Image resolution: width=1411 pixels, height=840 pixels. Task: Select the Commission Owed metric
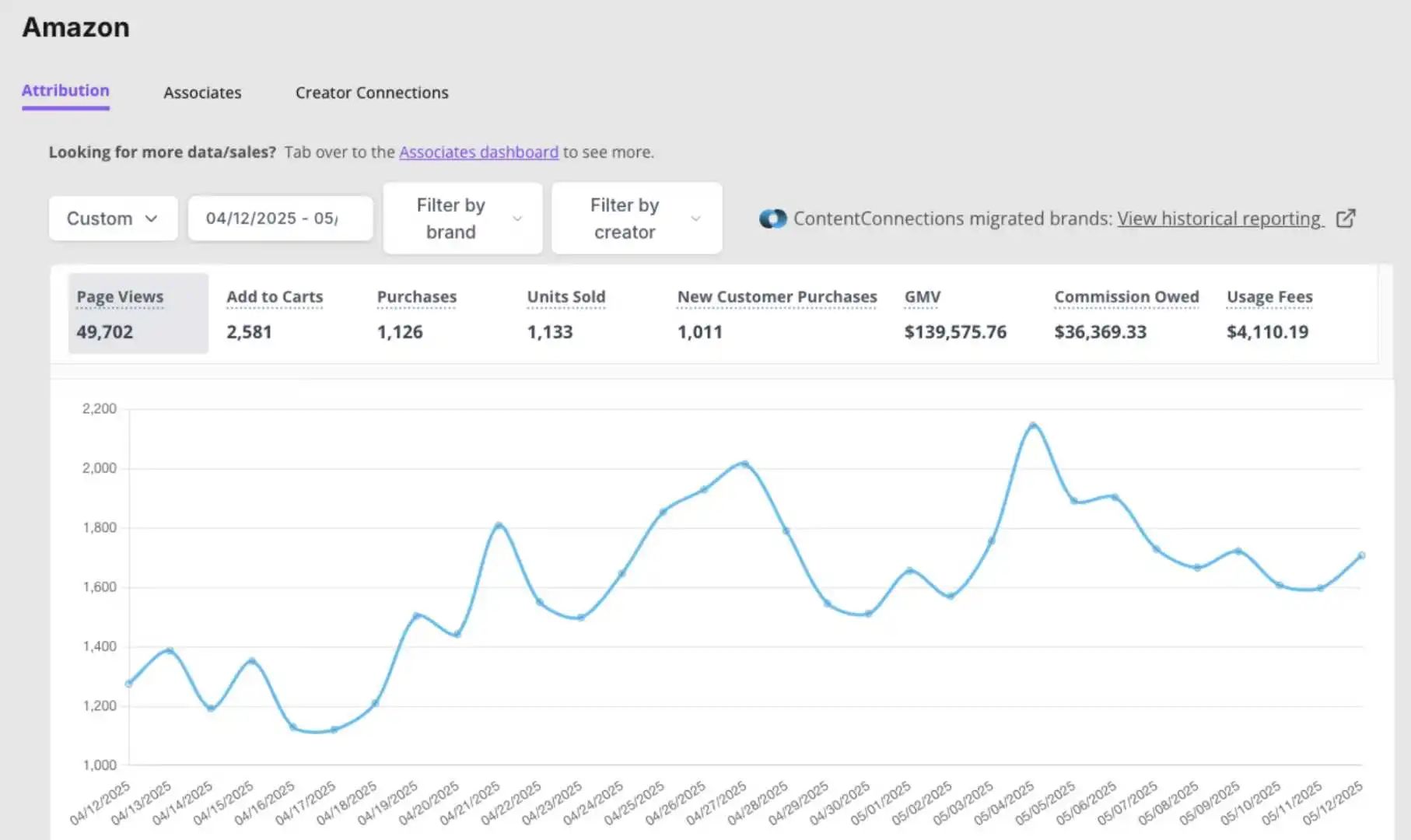(1126, 313)
